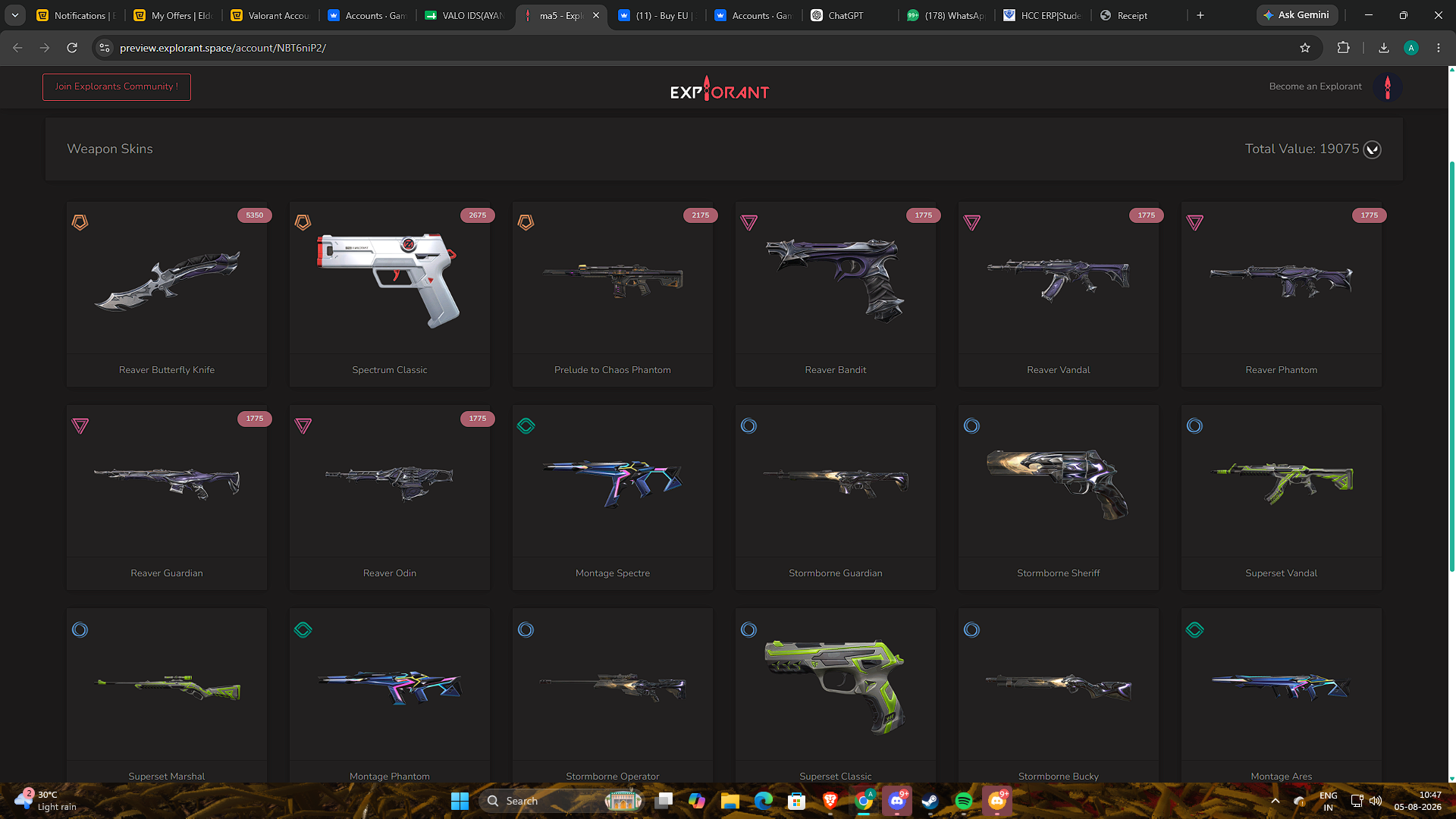Screen dimensions: 1456x819
Task: Open the Chrome profile avatar menu
Action: click(1411, 48)
